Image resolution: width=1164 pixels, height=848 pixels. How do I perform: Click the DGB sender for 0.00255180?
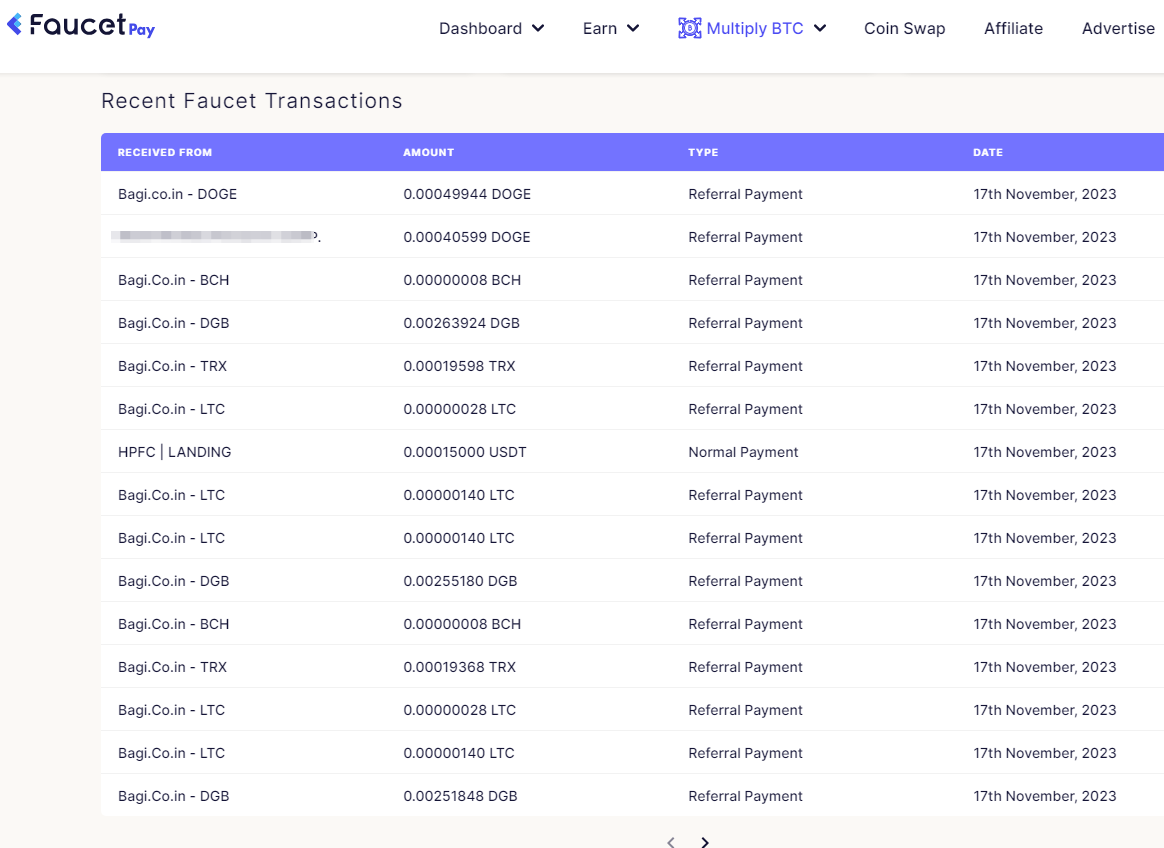tap(174, 581)
